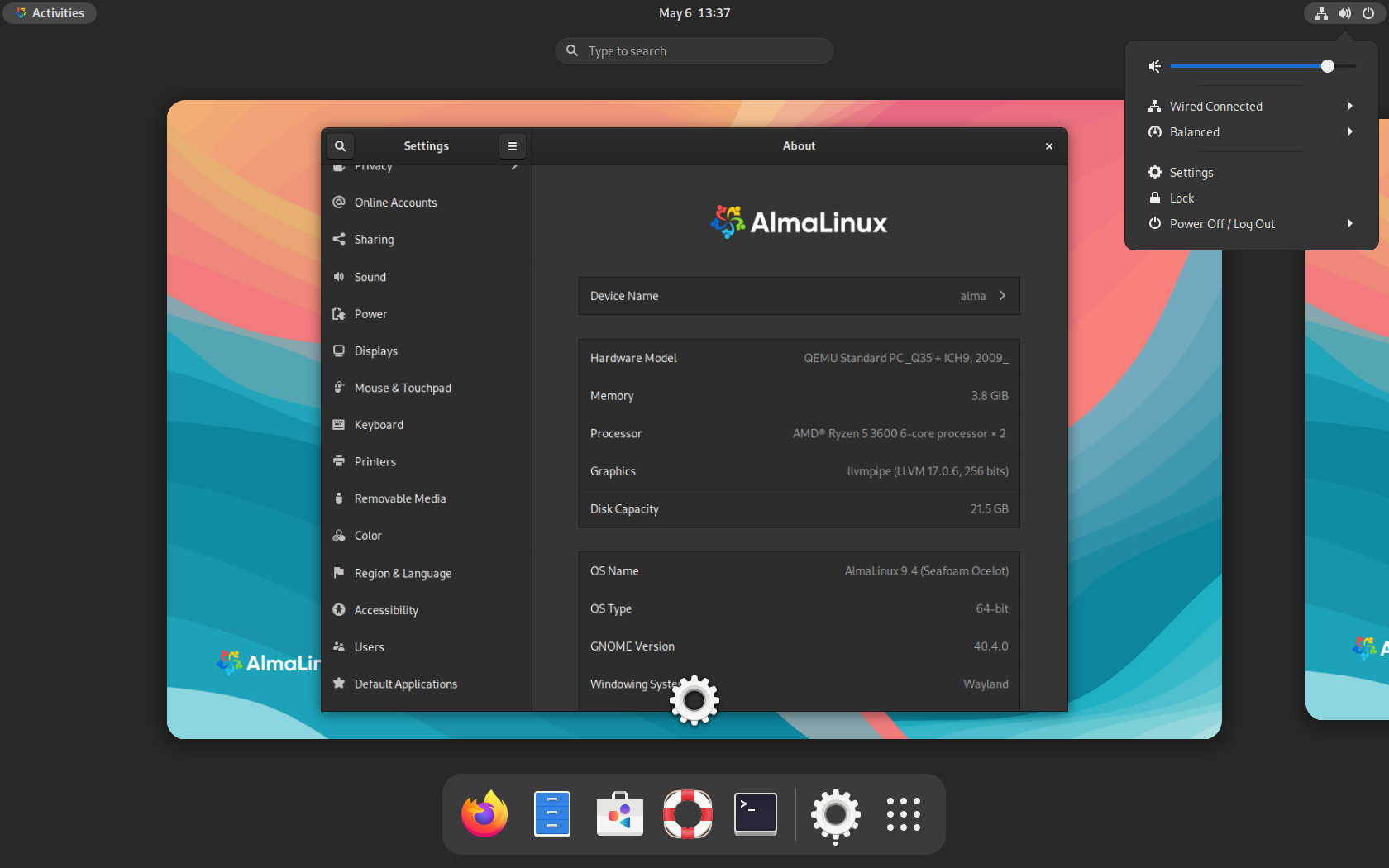1389x868 pixels.
Task: Click the Sound speaker sidebar icon
Action: [339, 277]
